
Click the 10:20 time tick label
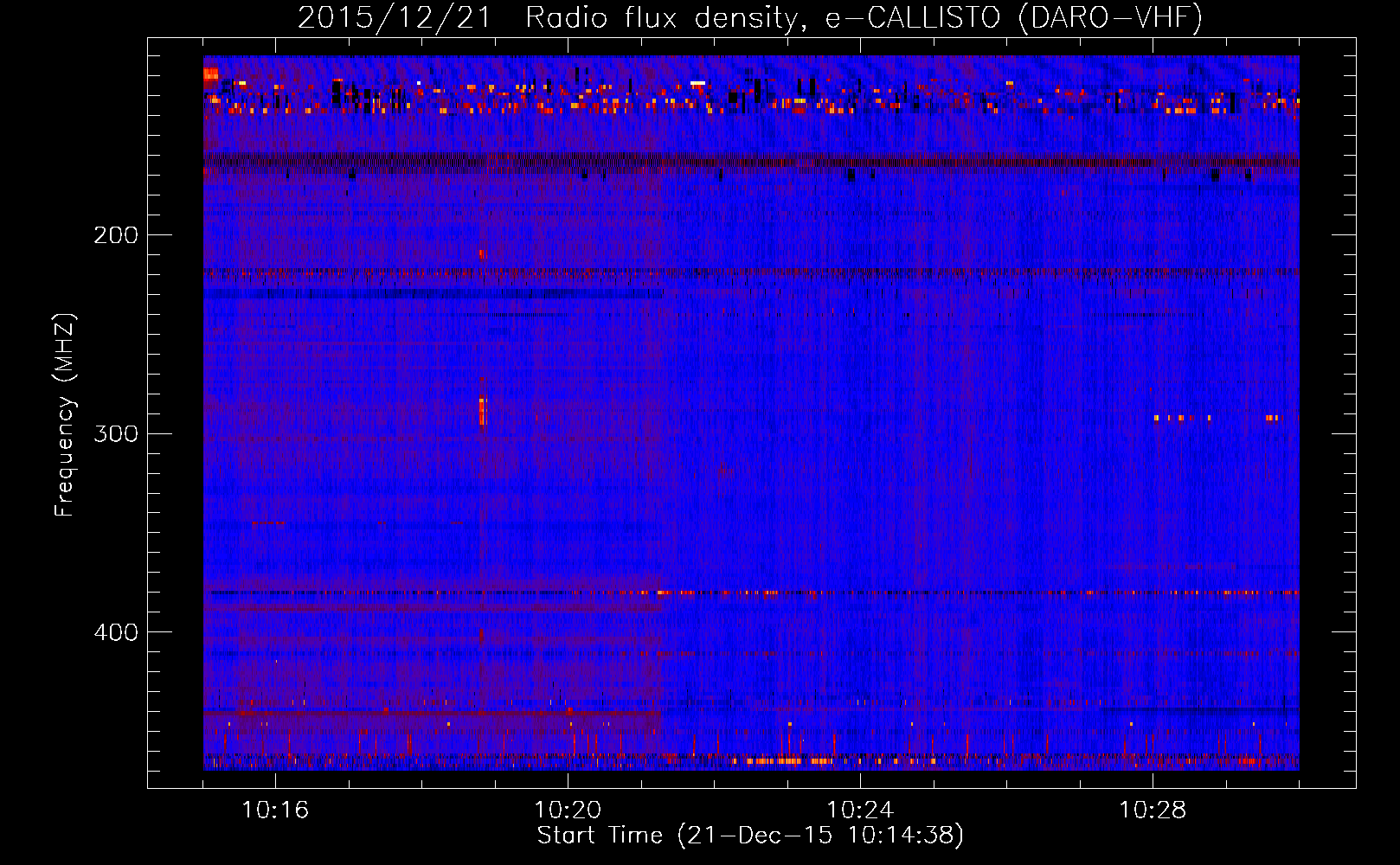click(568, 811)
